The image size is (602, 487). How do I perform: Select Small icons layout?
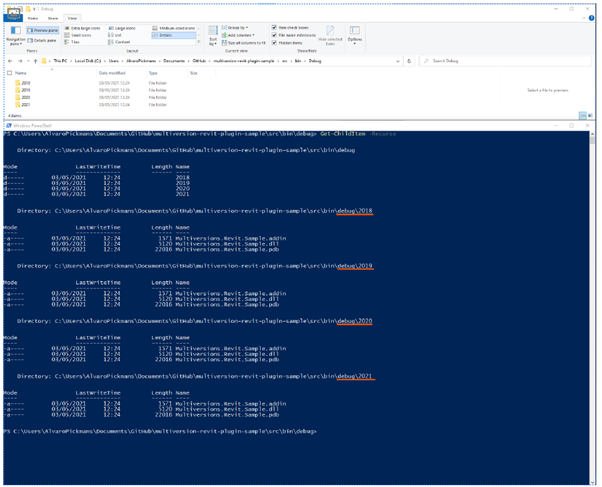click(78, 35)
